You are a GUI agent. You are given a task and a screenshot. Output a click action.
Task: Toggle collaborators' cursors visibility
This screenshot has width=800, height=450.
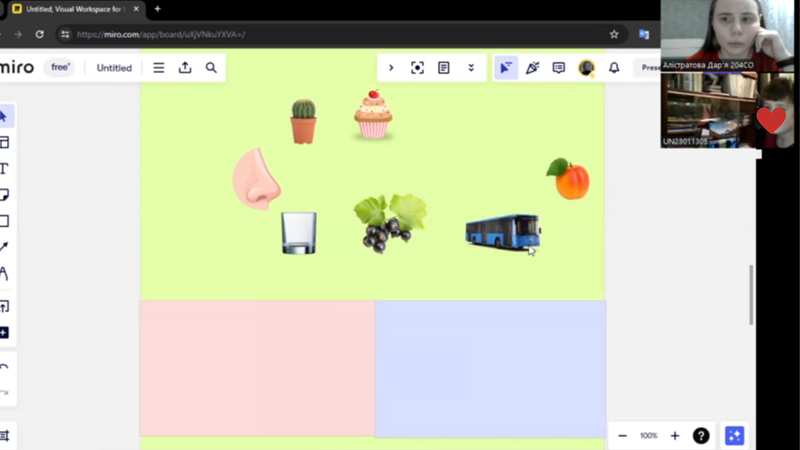click(x=506, y=68)
